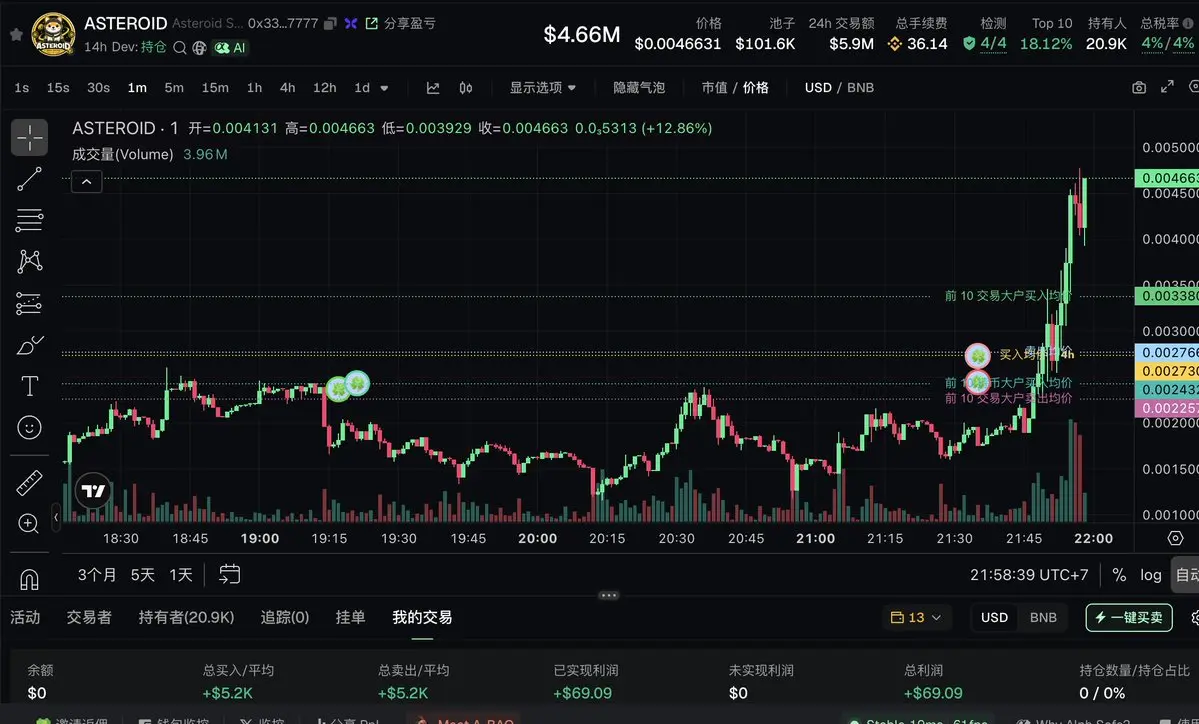Click the ASTEROID token logo image

pos(53,34)
